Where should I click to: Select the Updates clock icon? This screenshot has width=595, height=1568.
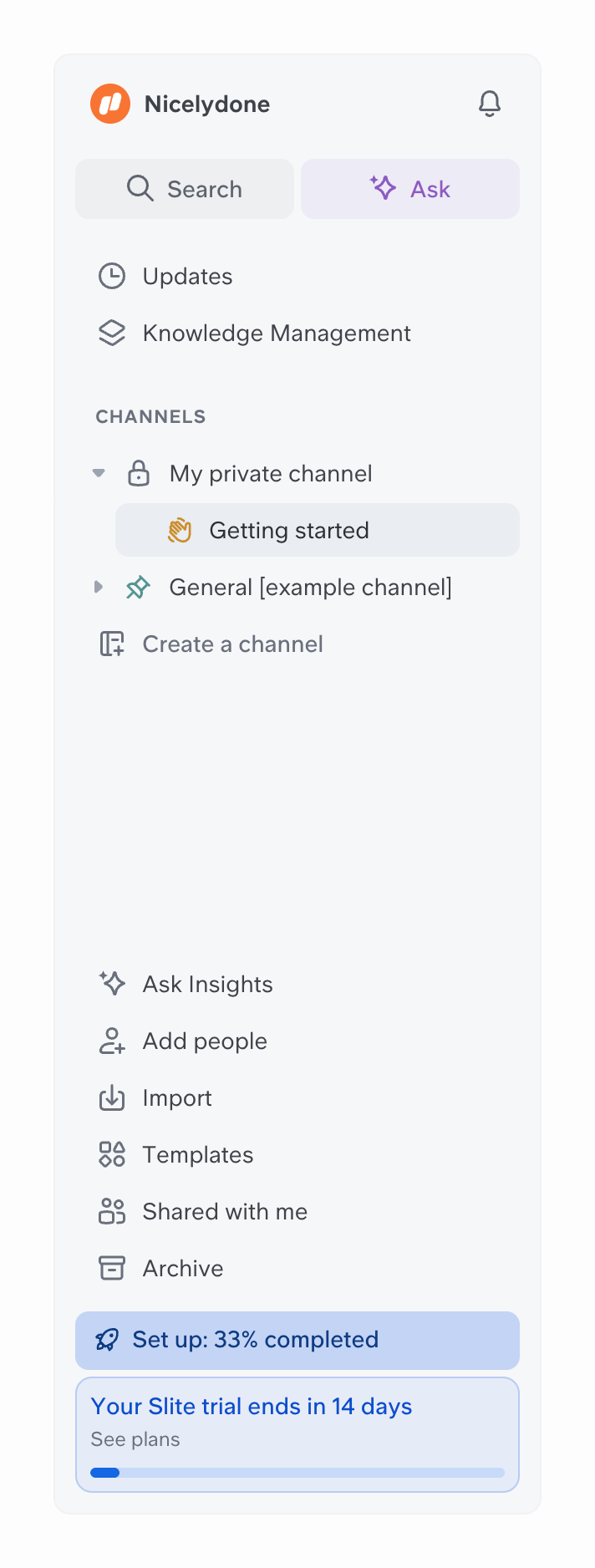pos(112,275)
